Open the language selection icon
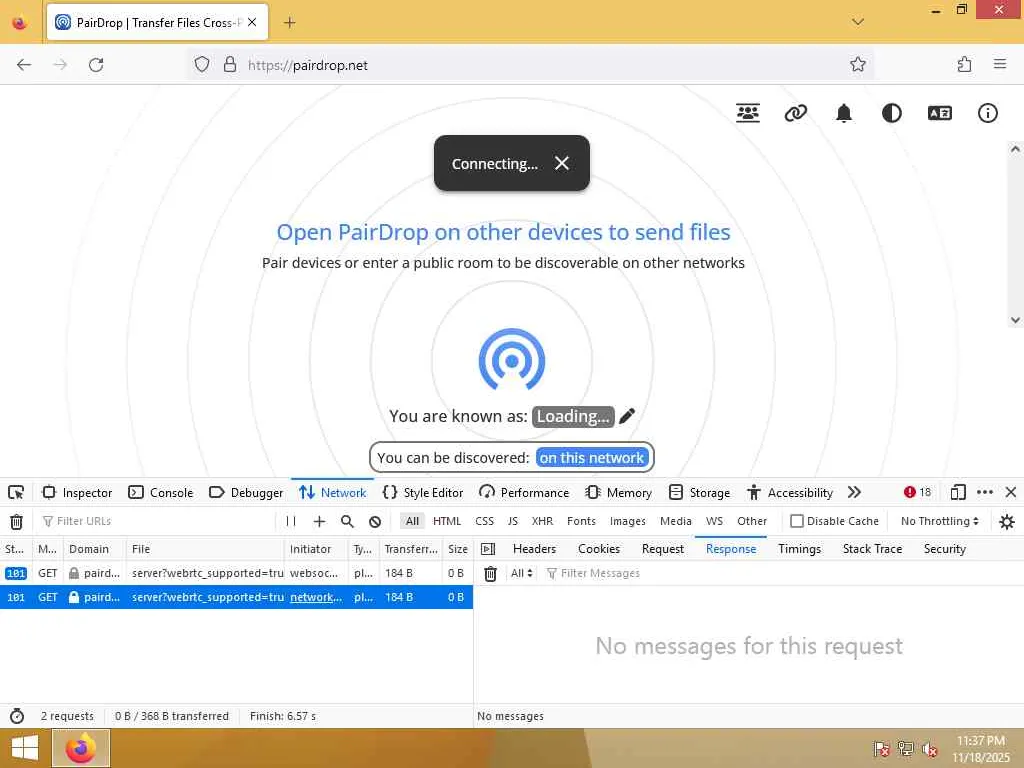The height and width of the screenshot is (768, 1024). coord(940,113)
